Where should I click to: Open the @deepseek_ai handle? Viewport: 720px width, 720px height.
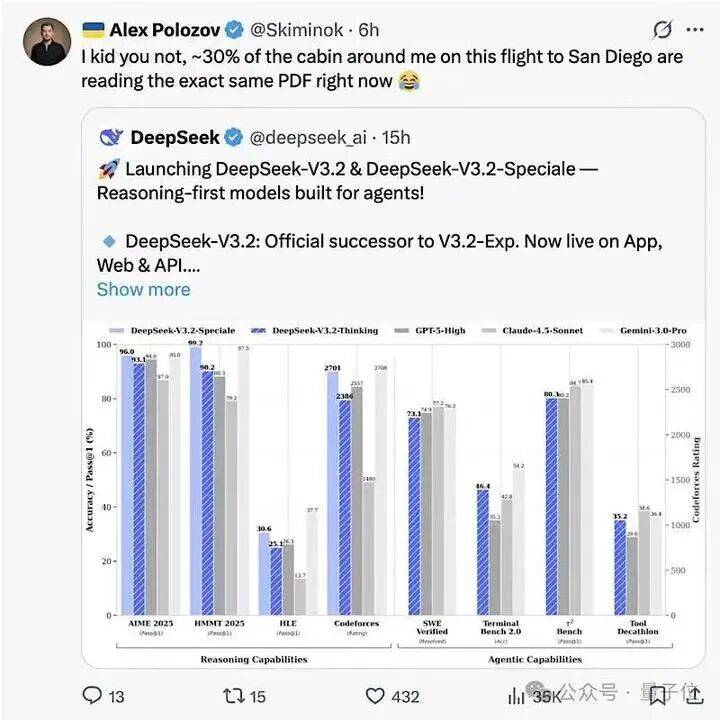tap(307, 137)
